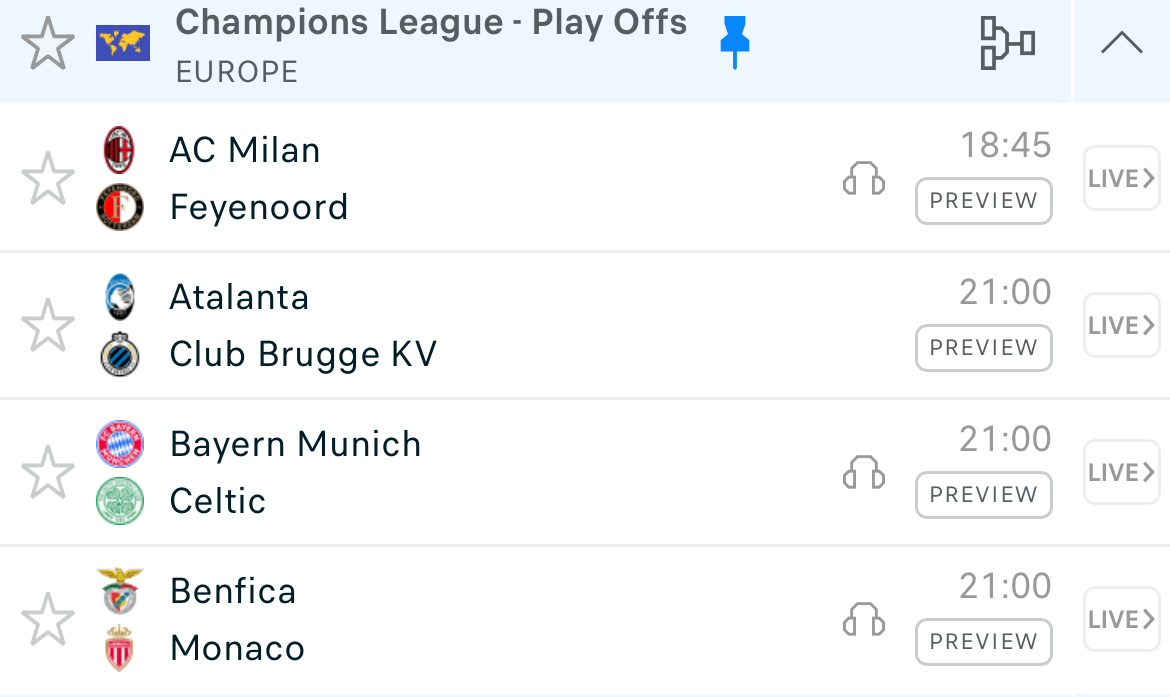Collapse the Champions League section chevron
The width and height of the screenshot is (1170, 697).
point(1121,44)
